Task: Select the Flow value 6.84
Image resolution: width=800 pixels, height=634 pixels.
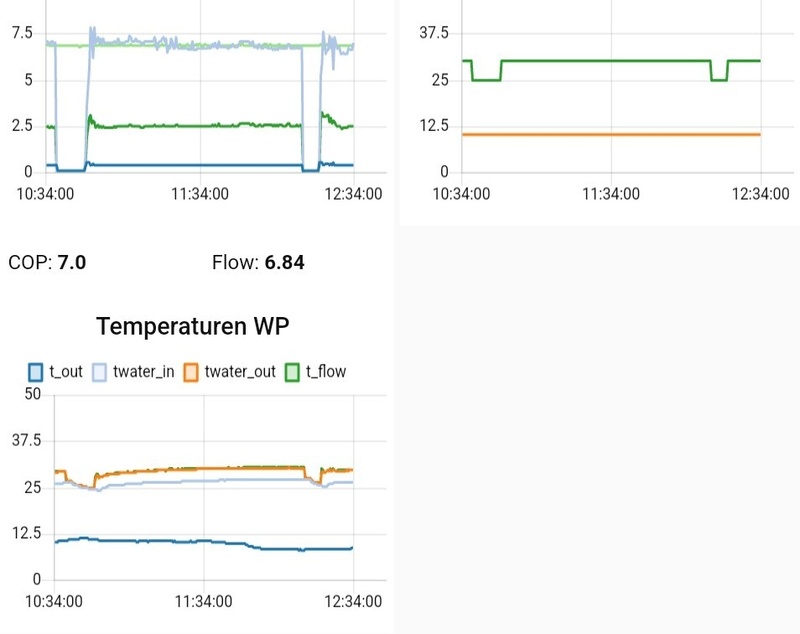Action: 284,263
